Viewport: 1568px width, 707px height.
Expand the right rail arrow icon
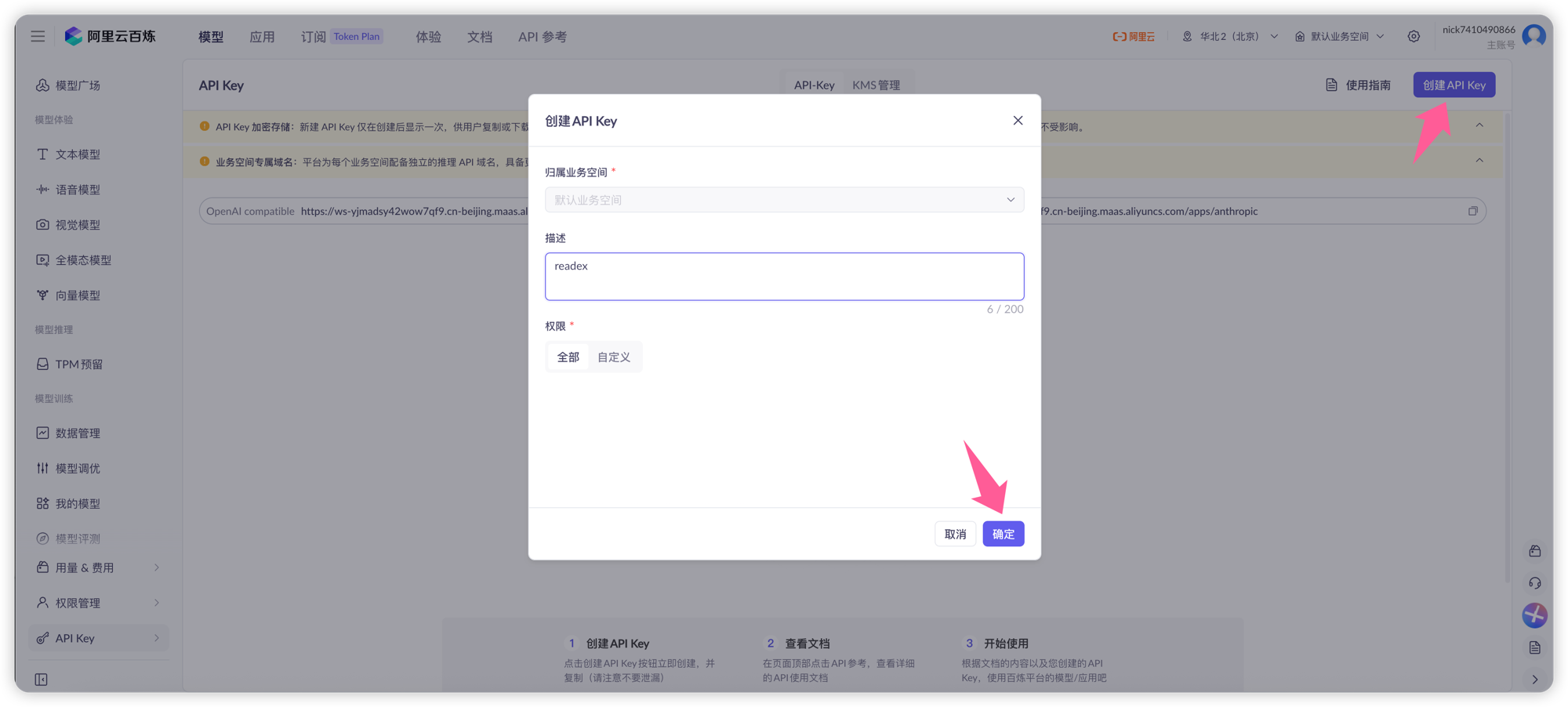[x=1535, y=680]
